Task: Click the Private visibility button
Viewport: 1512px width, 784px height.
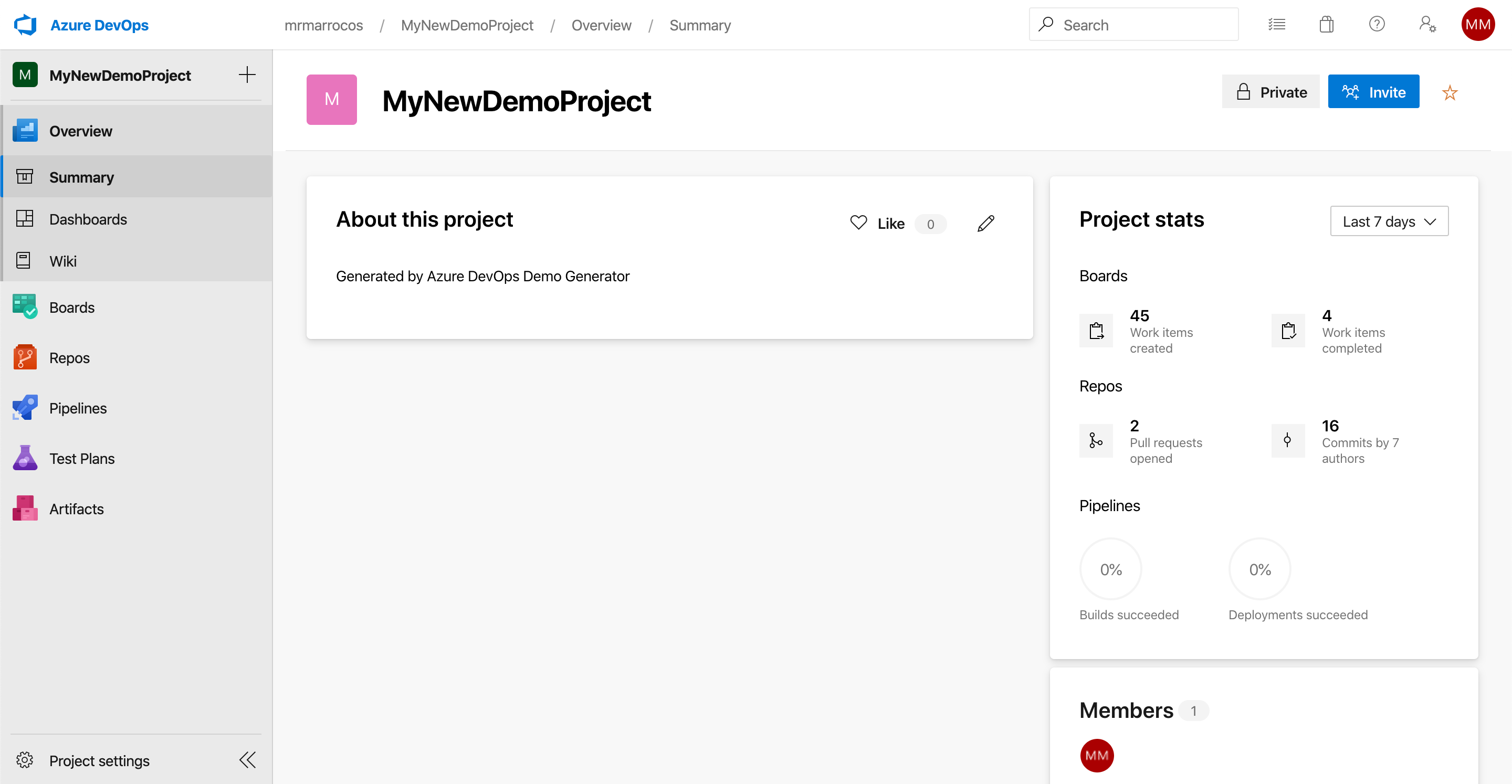Action: [1270, 91]
